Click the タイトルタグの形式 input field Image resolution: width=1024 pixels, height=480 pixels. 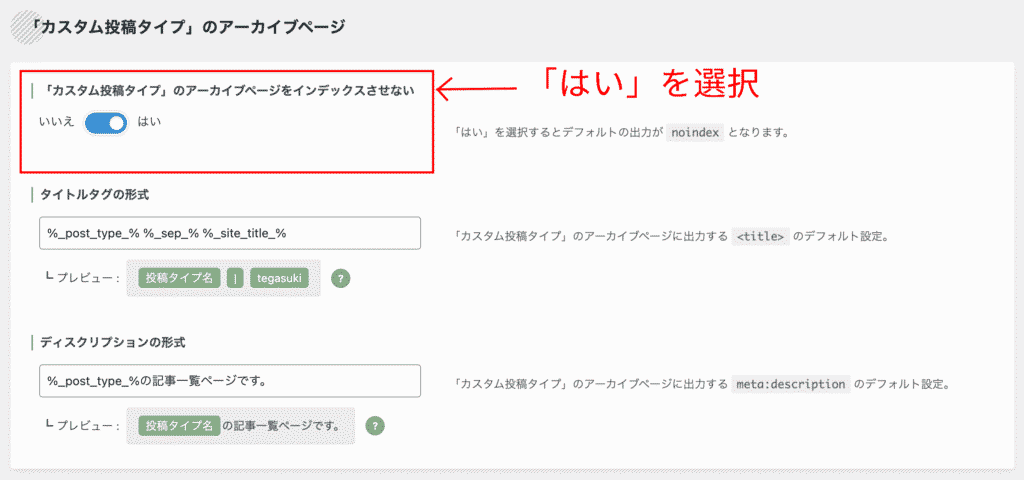click(x=230, y=233)
